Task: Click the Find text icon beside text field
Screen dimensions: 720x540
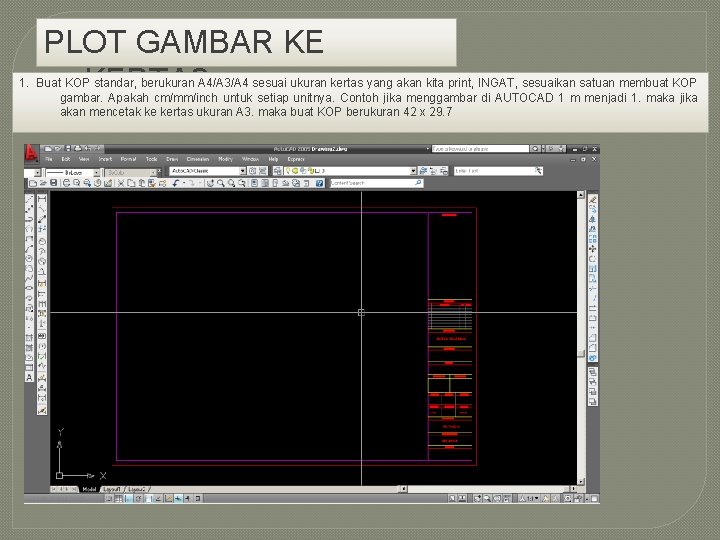Action: click(x=538, y=171)
